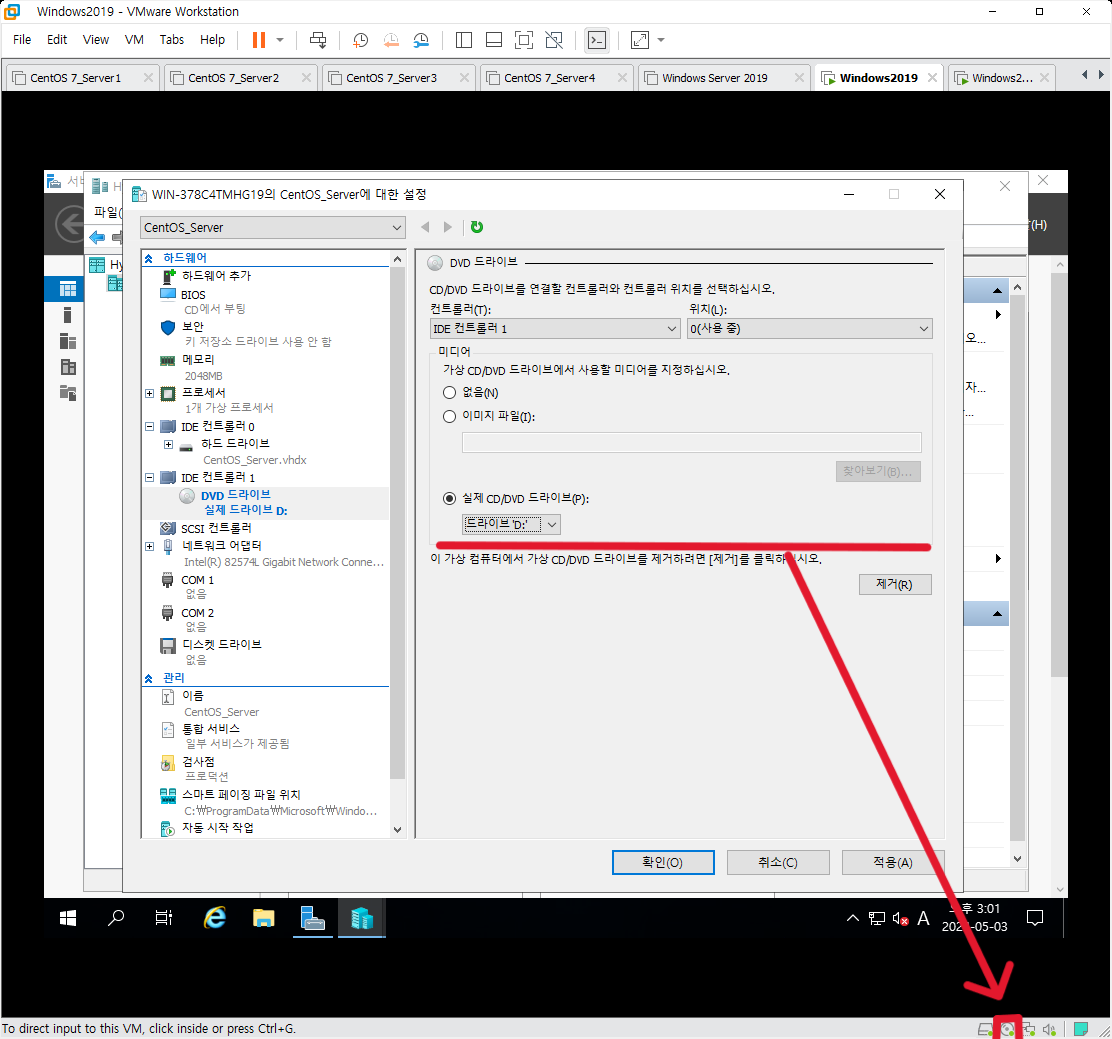Open the 컨트롤러 dropdown showing IDE 컨트롤러 1
Image resolution: width=1112 pixels, height=1039 pixels.
pyautogui.click(x=555, y=329)
